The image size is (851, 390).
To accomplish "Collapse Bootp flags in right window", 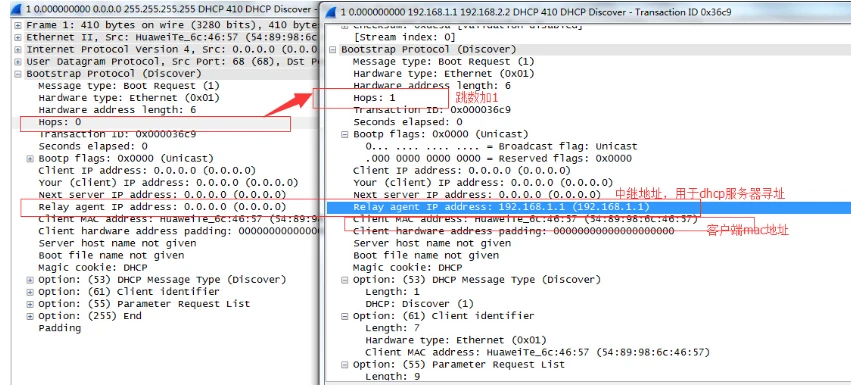I will click(x=345, y=134).
